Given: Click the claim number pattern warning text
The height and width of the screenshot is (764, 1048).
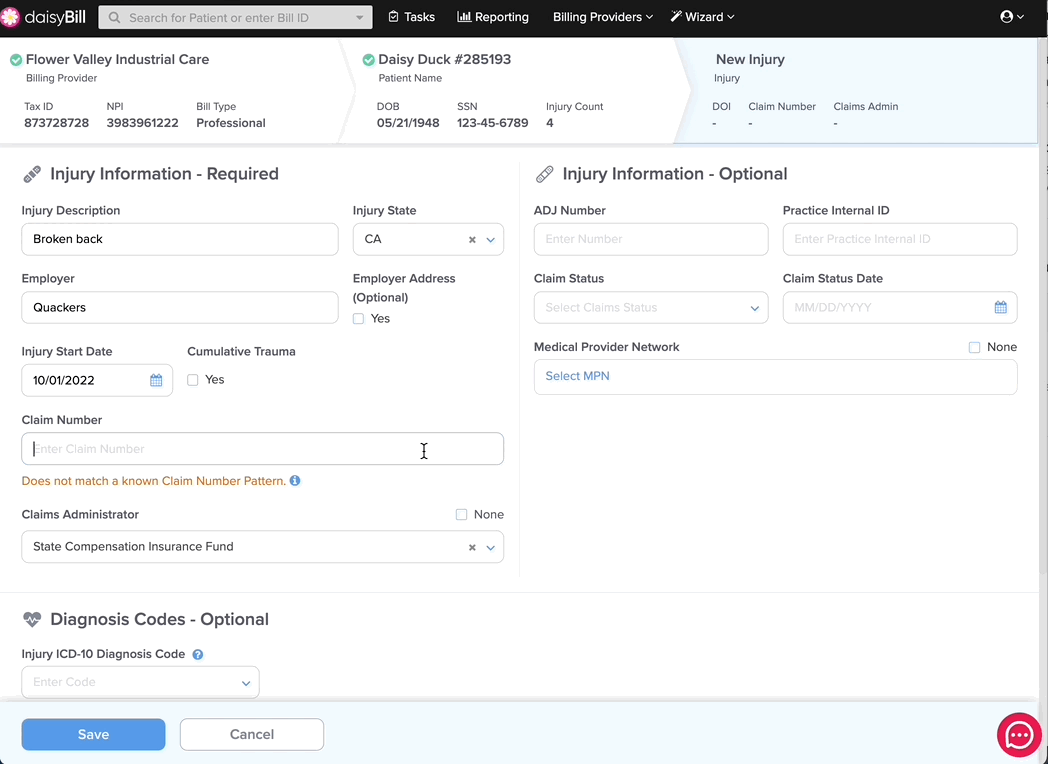Looking at the screenshot, I should pos(154,481).
